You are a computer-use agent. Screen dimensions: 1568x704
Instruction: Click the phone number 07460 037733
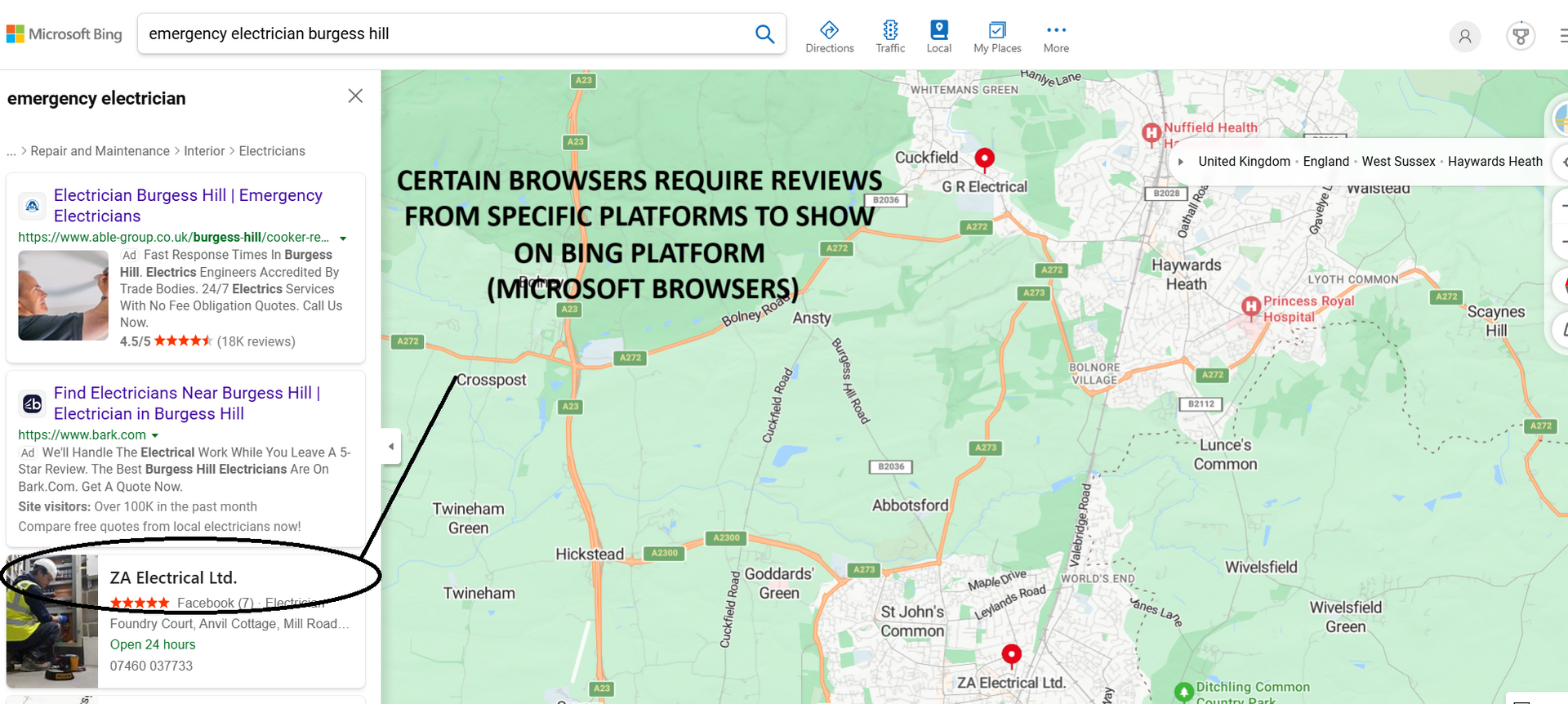[152, 666]
